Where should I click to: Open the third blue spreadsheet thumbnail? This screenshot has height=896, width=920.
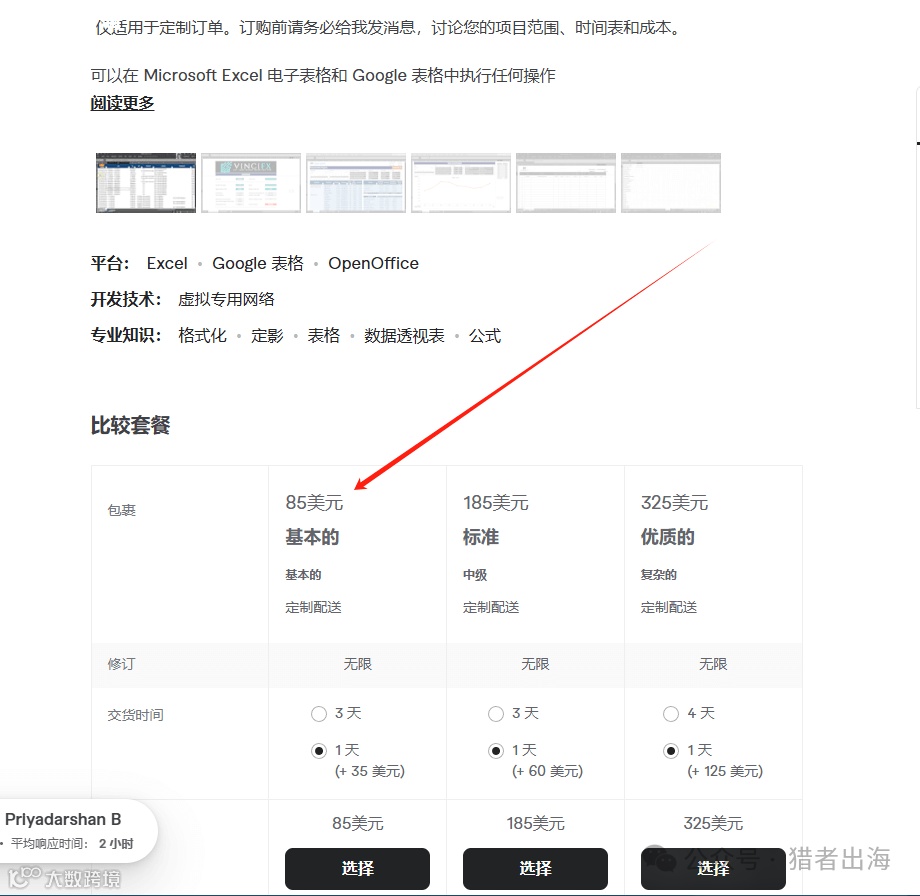pyautogui.click(x=355, y=183)
